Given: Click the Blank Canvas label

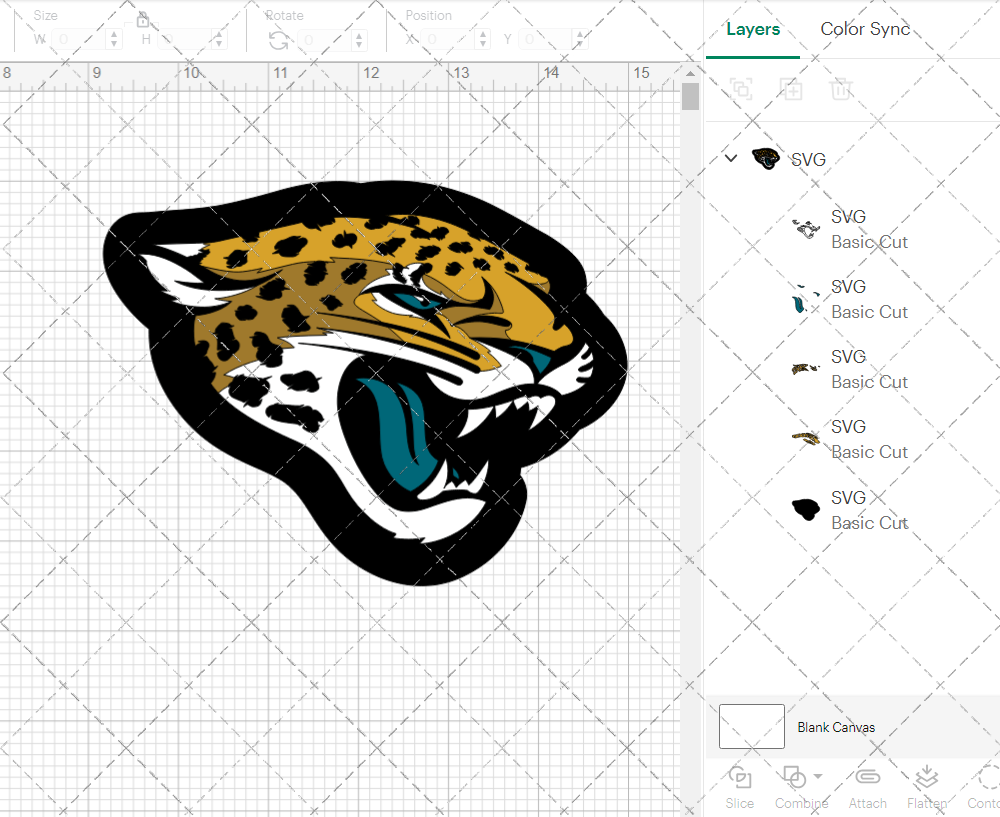Looking at the screenshot, I should [835, 727].
